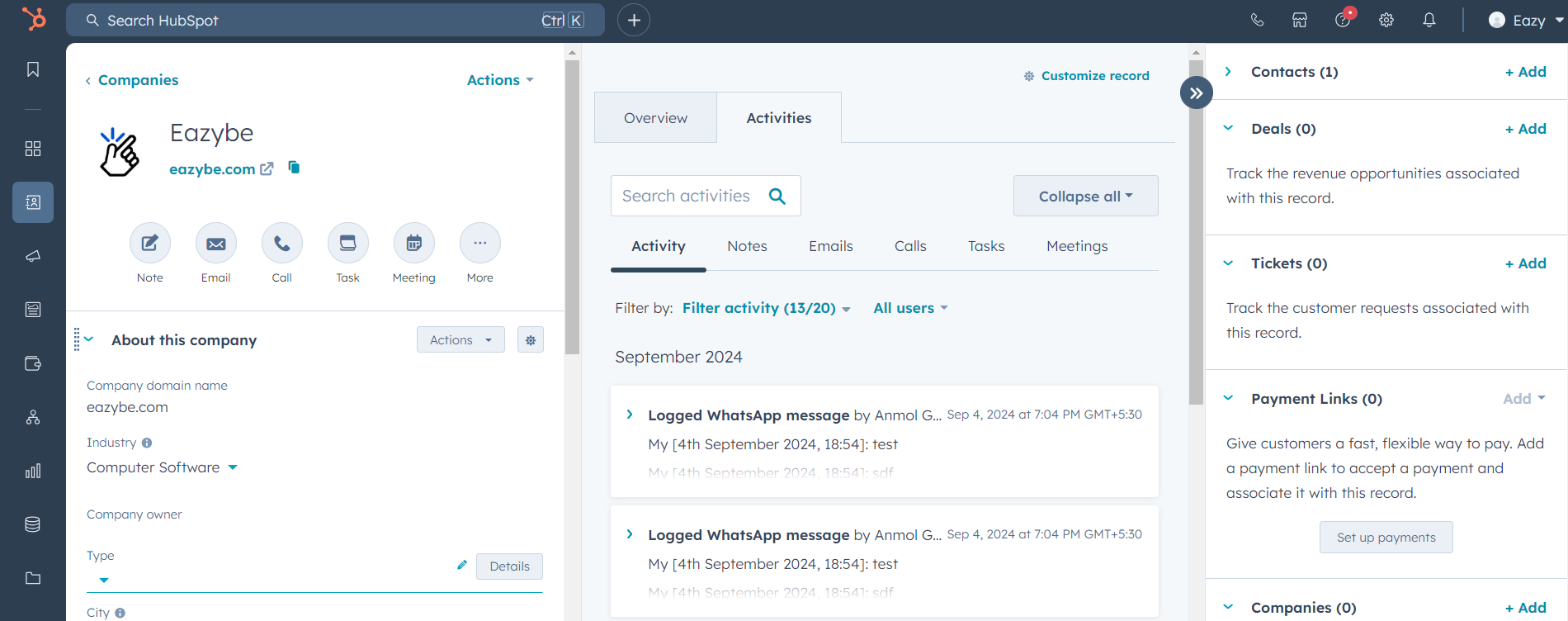The width and height of the screenshot is (1568, 621).
Task: Open the Collapse all dropdown
Action: [x=1086, y=196]
